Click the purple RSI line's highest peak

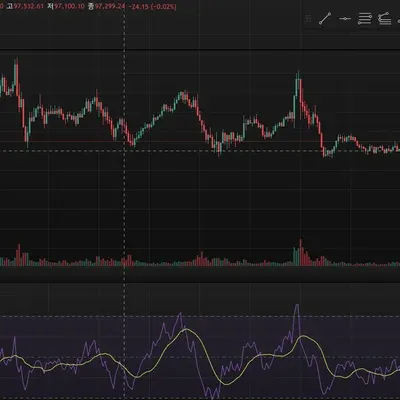coord(297,306)
